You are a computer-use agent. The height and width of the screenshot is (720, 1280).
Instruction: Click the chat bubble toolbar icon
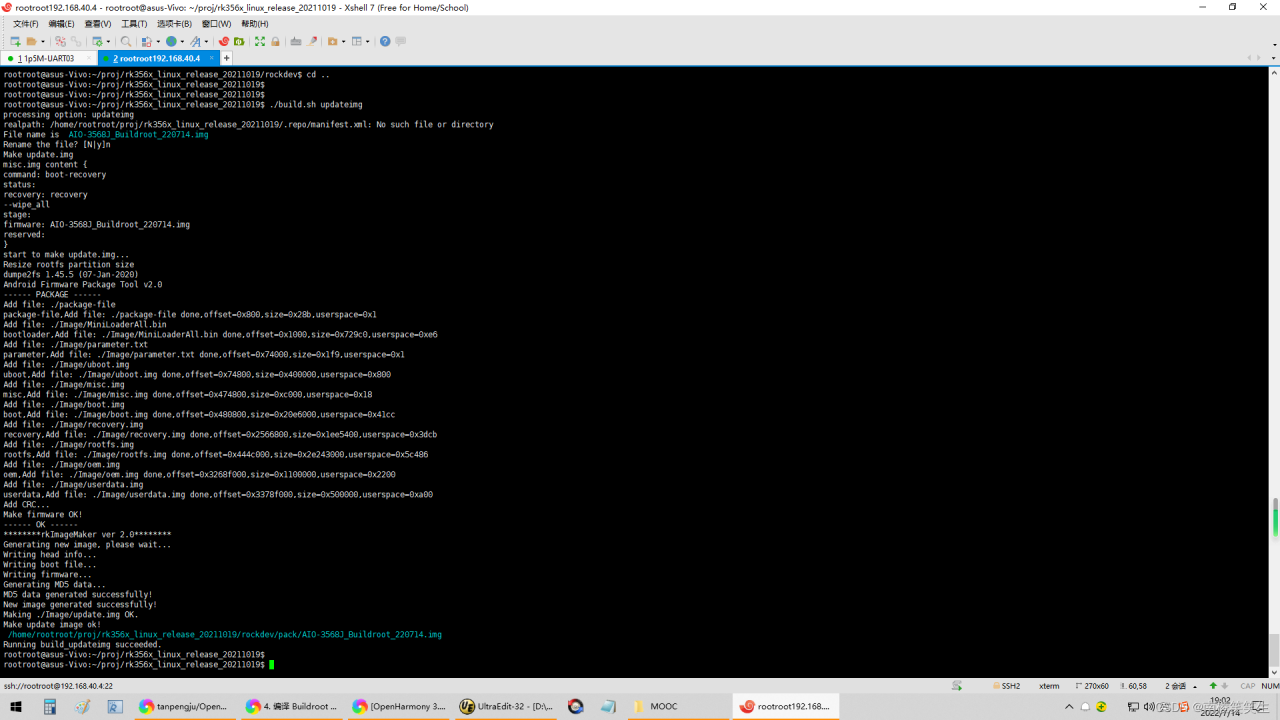tap(401, 41)
